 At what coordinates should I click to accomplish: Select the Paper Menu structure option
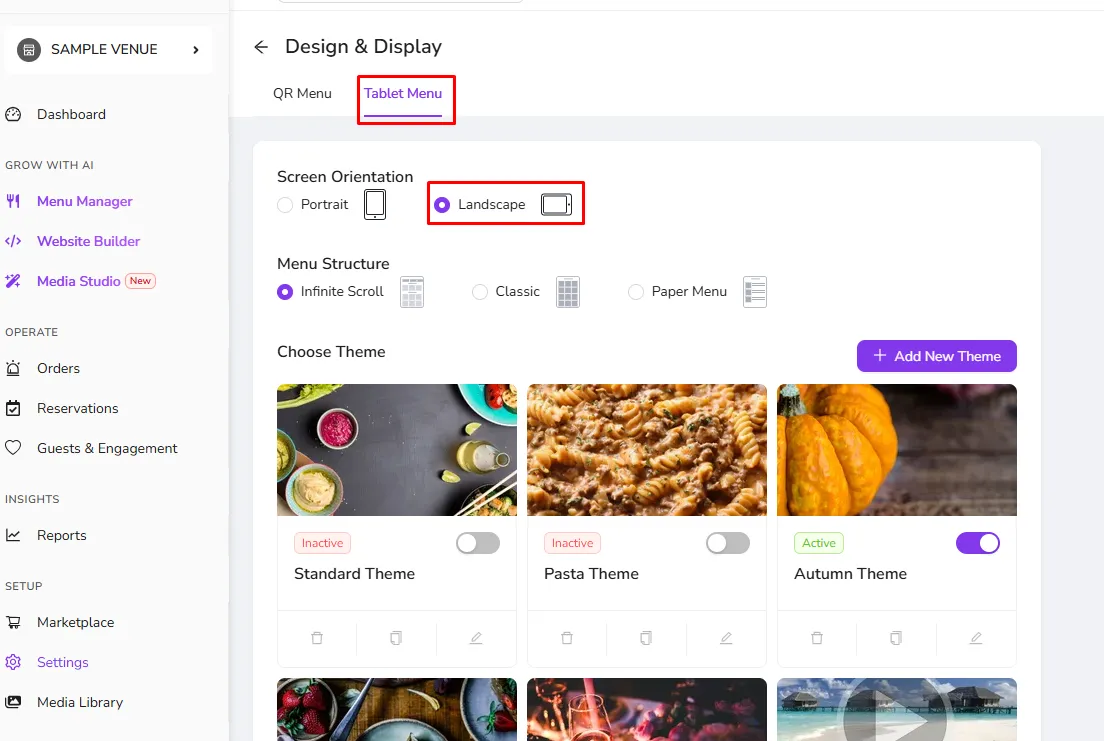tap(636, 292)
